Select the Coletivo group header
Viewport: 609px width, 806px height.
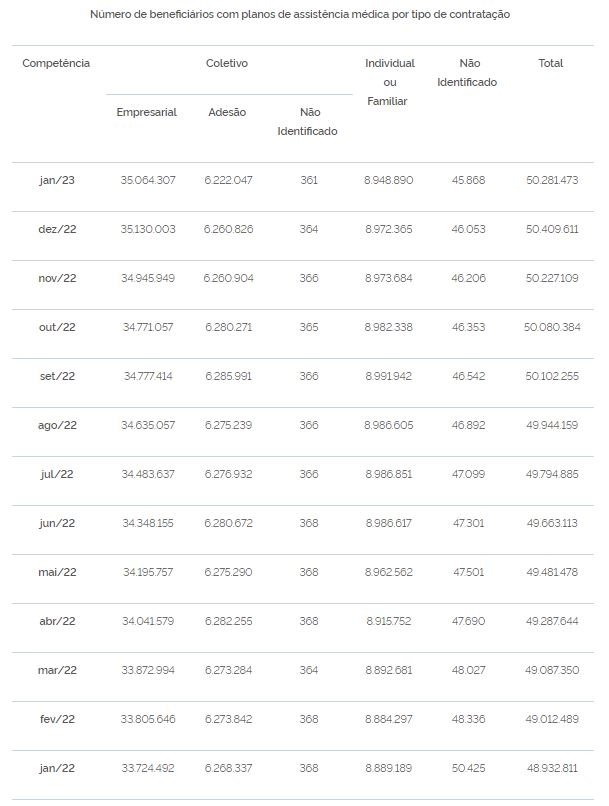(227, 63)
